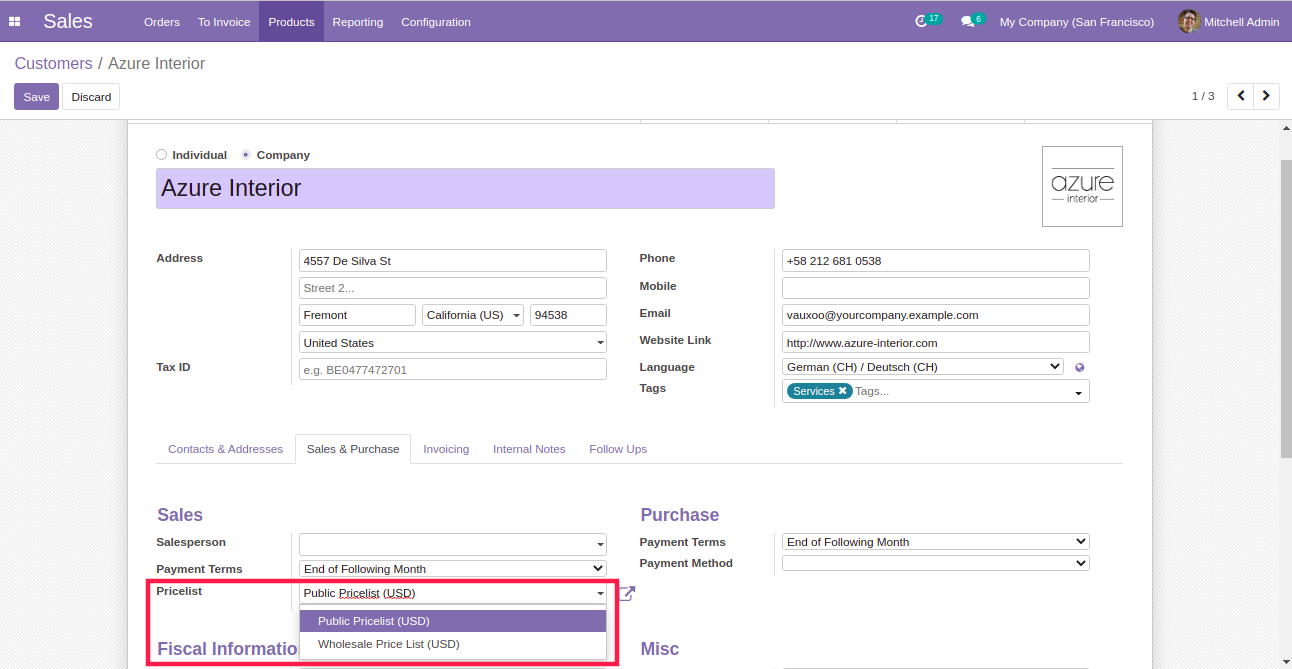The image size is (1292, 669).
Task: Open the Language dropdown
Action: click(x=922, y=367)
